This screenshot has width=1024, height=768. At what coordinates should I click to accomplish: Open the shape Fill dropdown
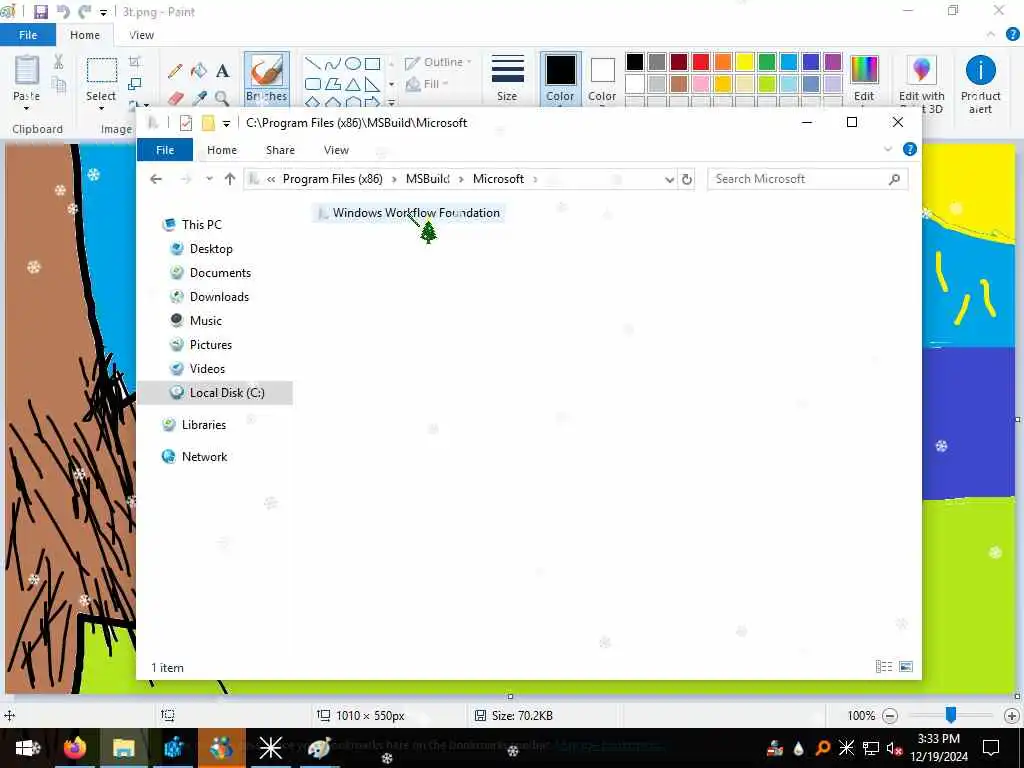427,84
